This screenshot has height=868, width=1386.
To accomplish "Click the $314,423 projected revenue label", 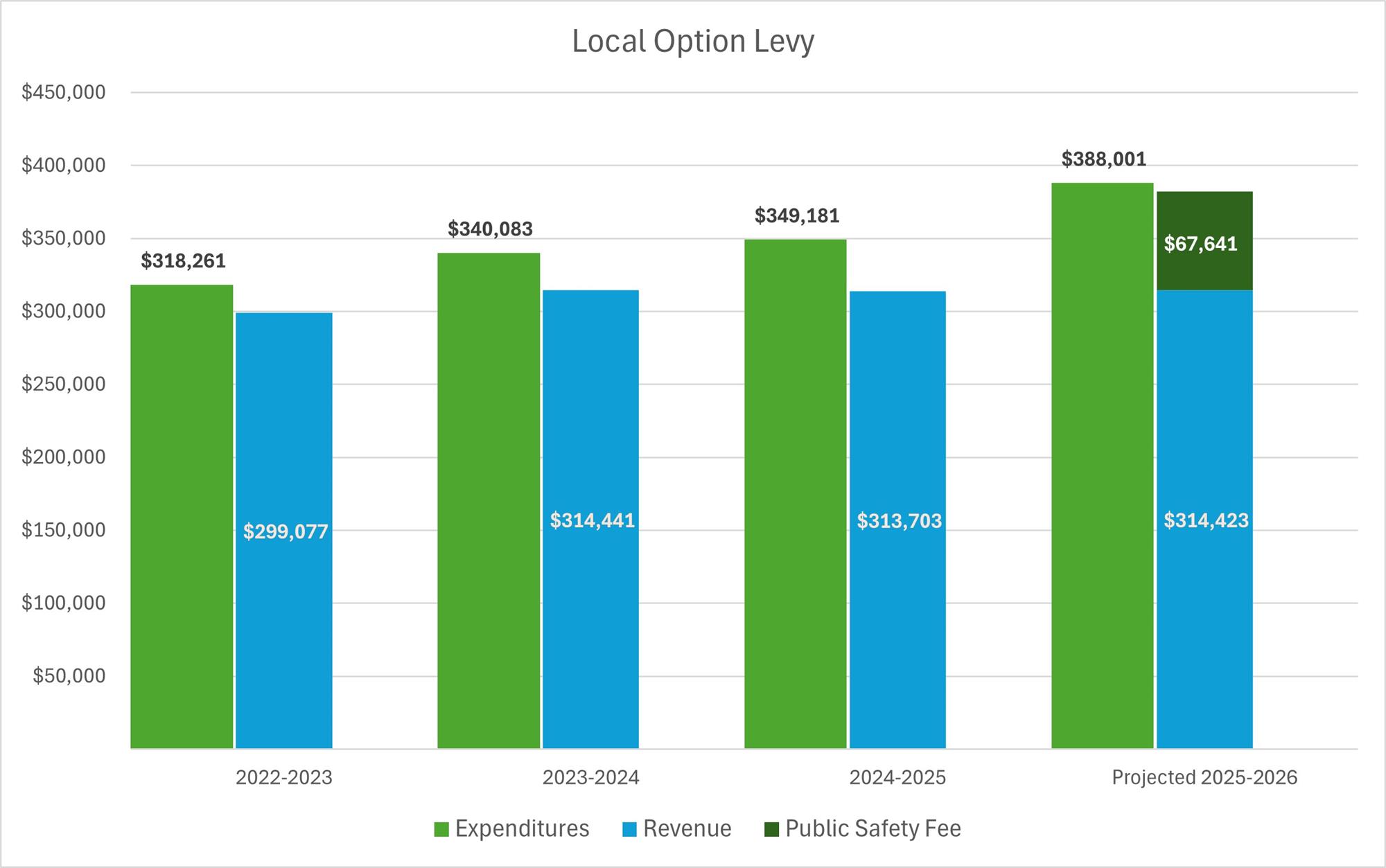I will click(x=1206, y=521).
